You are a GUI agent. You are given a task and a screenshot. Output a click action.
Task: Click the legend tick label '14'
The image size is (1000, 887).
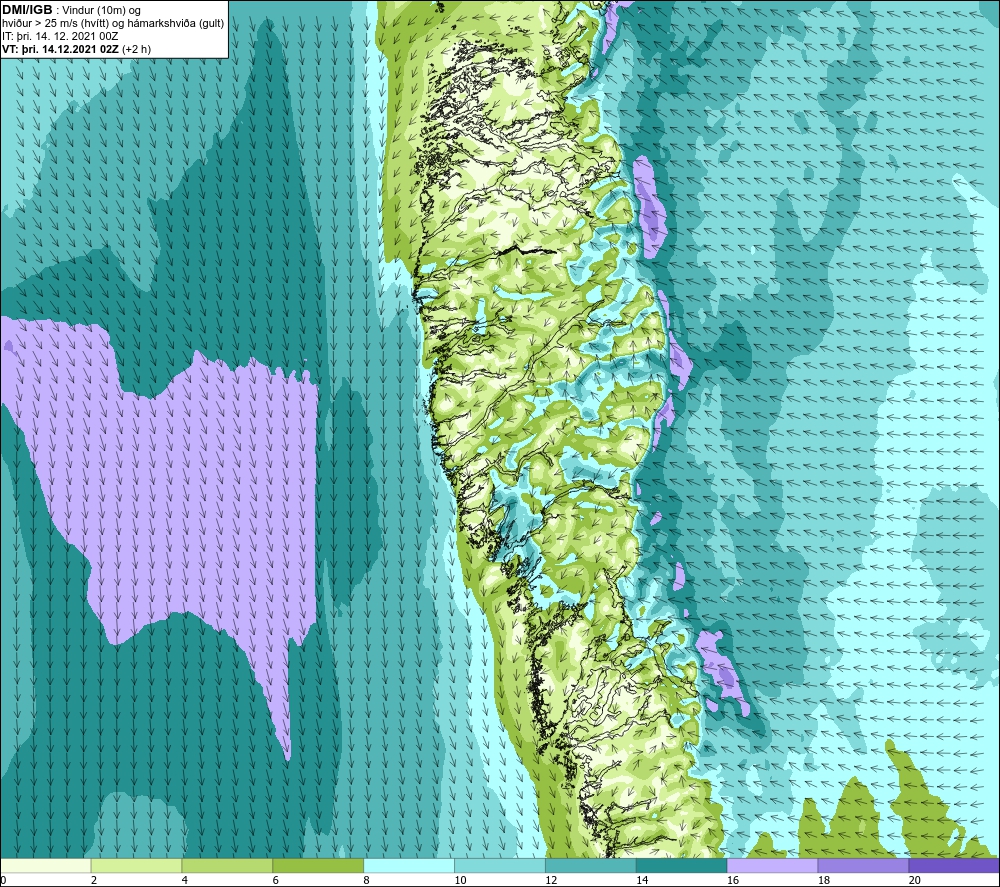pos(642,880)
